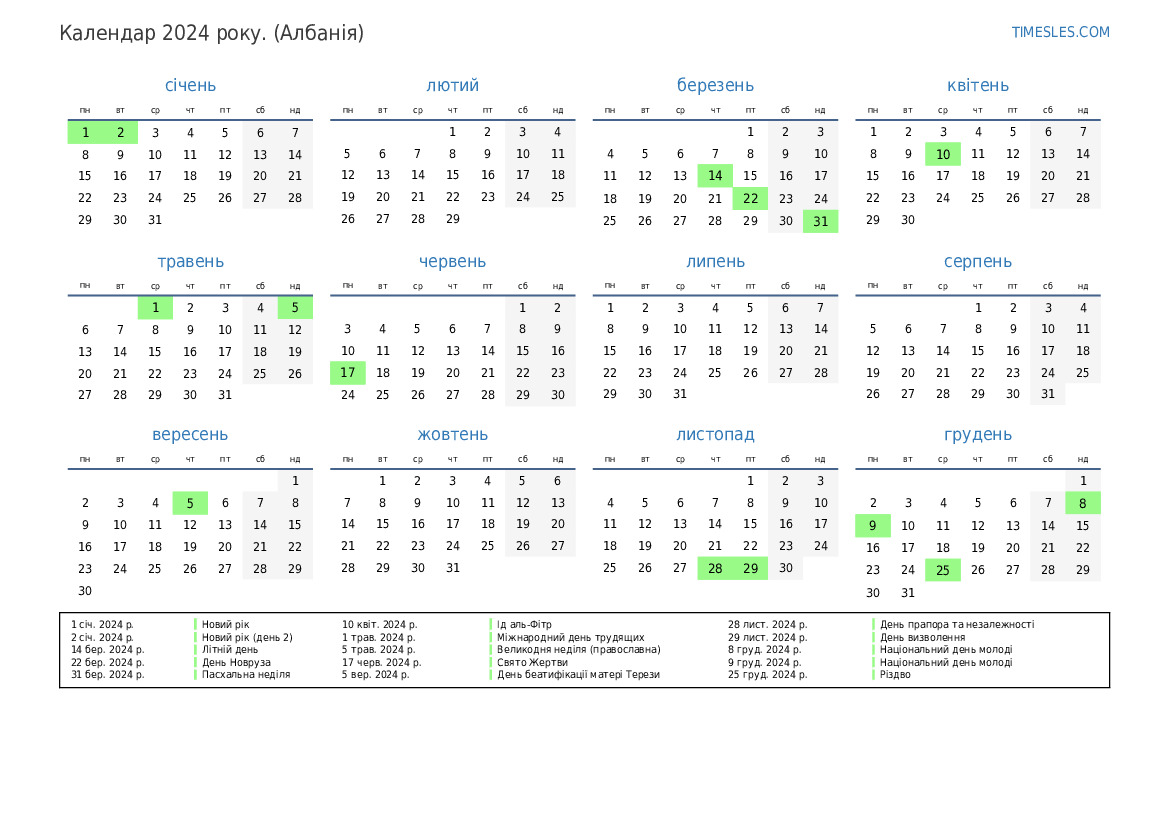Click highlighted 14 in березень
Image resolution: width=1169 pixels, height=827 pixels.
715,176
